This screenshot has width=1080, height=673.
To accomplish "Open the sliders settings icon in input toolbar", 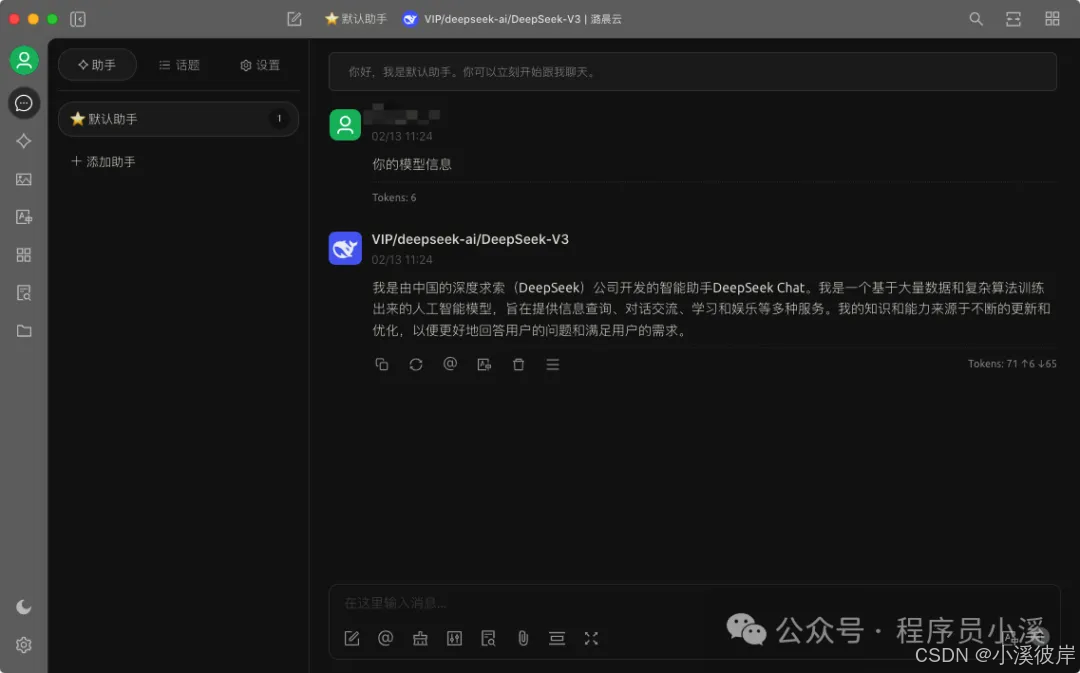I will pyautogui.click(x=455, y=639).
